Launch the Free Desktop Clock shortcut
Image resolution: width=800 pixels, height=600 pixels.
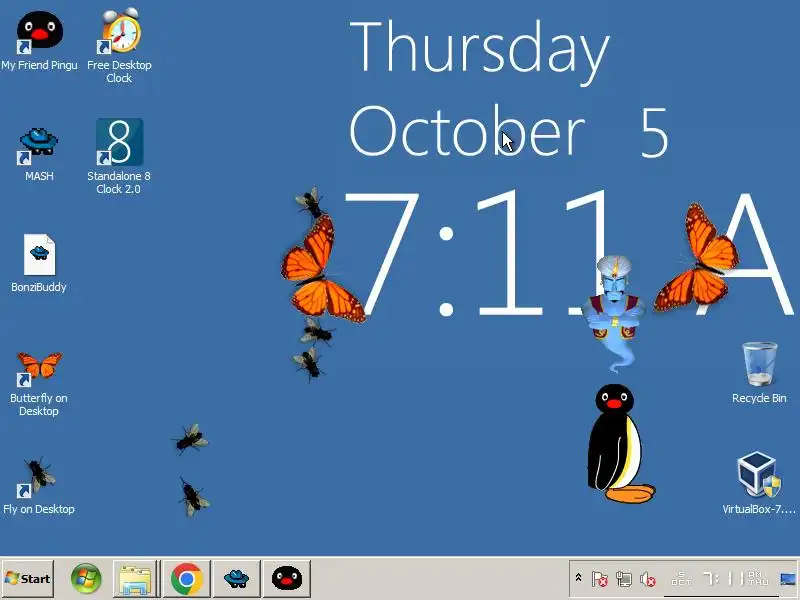[x=119, y=45]
